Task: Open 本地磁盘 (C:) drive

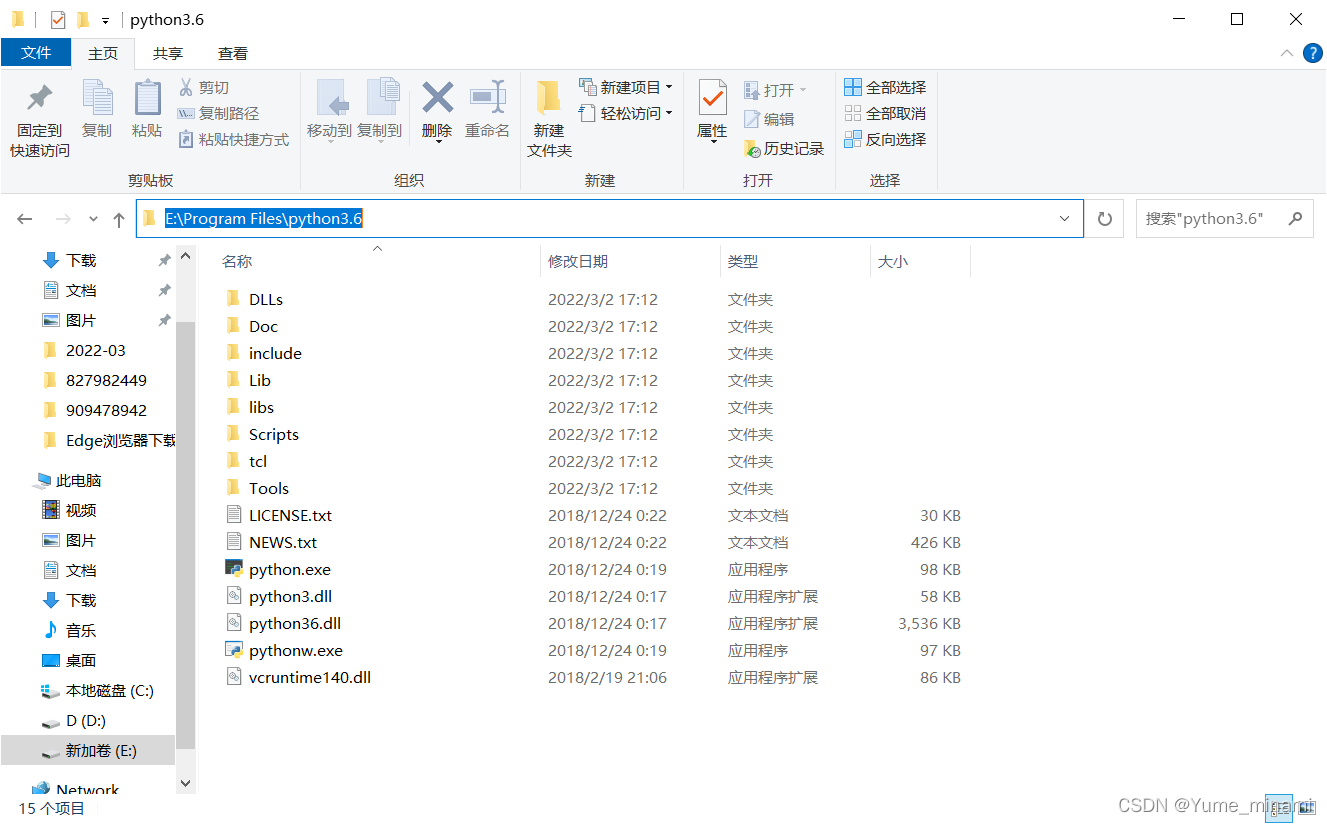Action: click(x=110, y=690)
